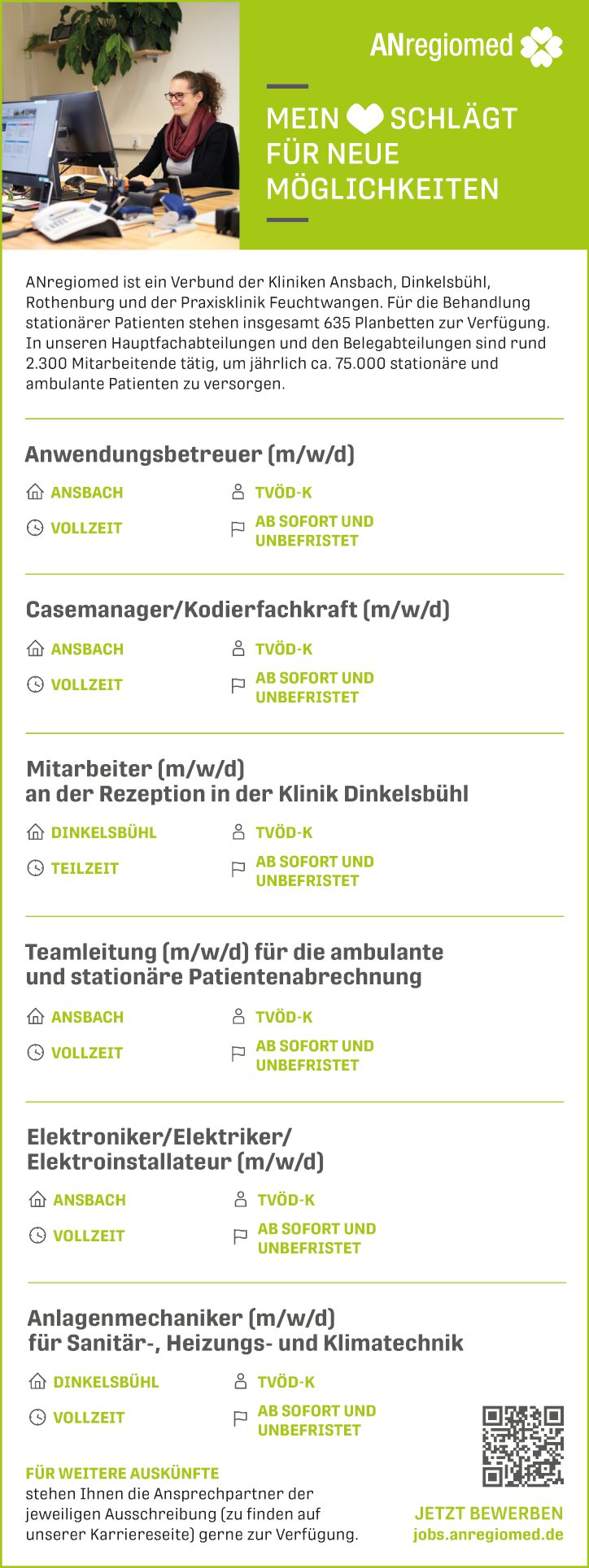Viewport: 589px width, 1568px height.
Task: Click the QR code image
Action: 522,1446
